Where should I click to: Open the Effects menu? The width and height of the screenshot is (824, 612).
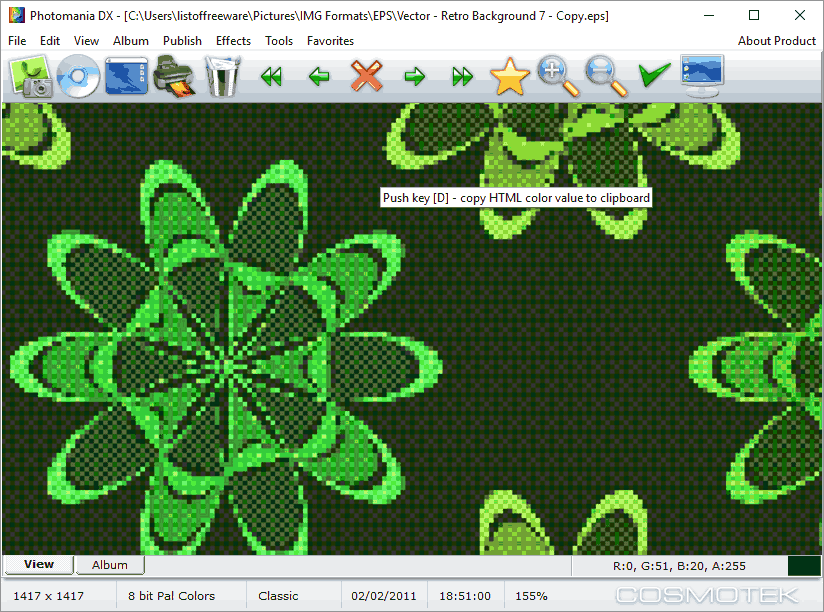(233, 41)
